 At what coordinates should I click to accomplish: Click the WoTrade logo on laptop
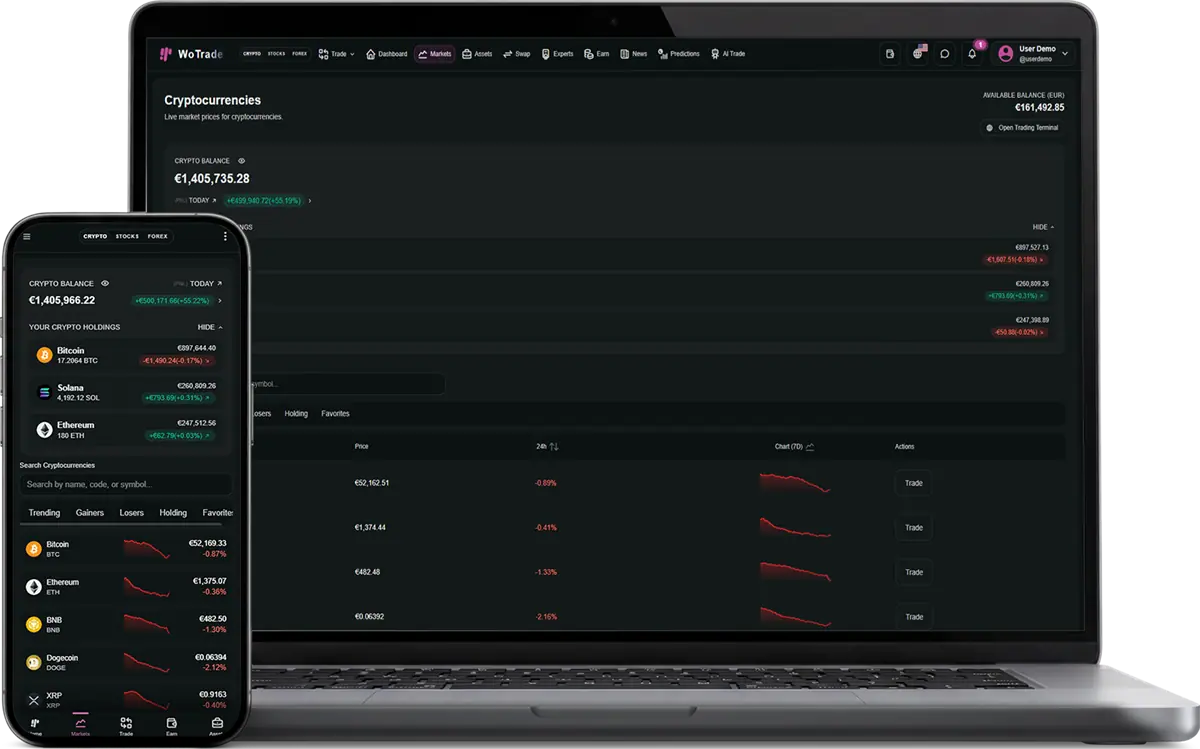point(191,54)
